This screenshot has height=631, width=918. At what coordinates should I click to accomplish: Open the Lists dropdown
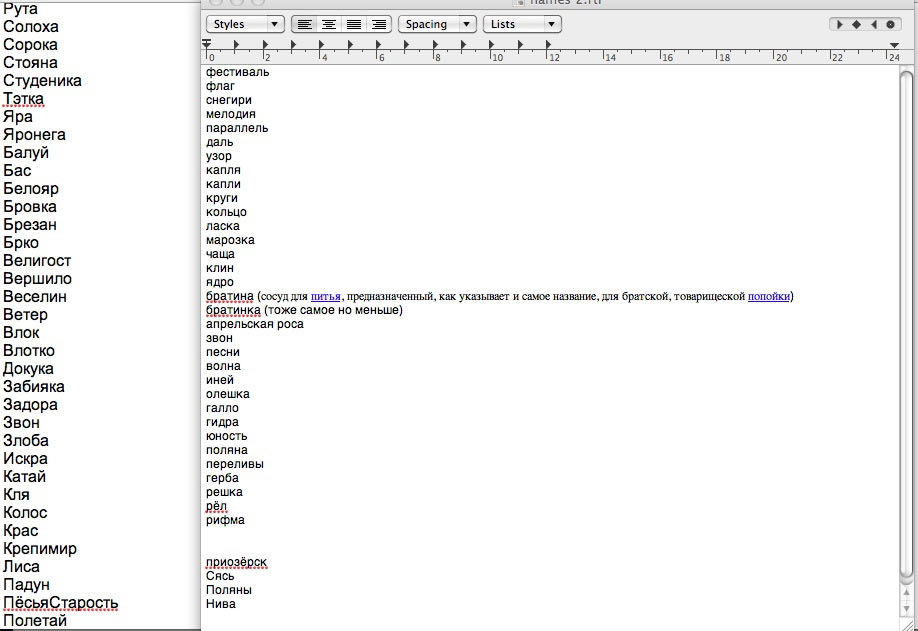coord(521,24)
